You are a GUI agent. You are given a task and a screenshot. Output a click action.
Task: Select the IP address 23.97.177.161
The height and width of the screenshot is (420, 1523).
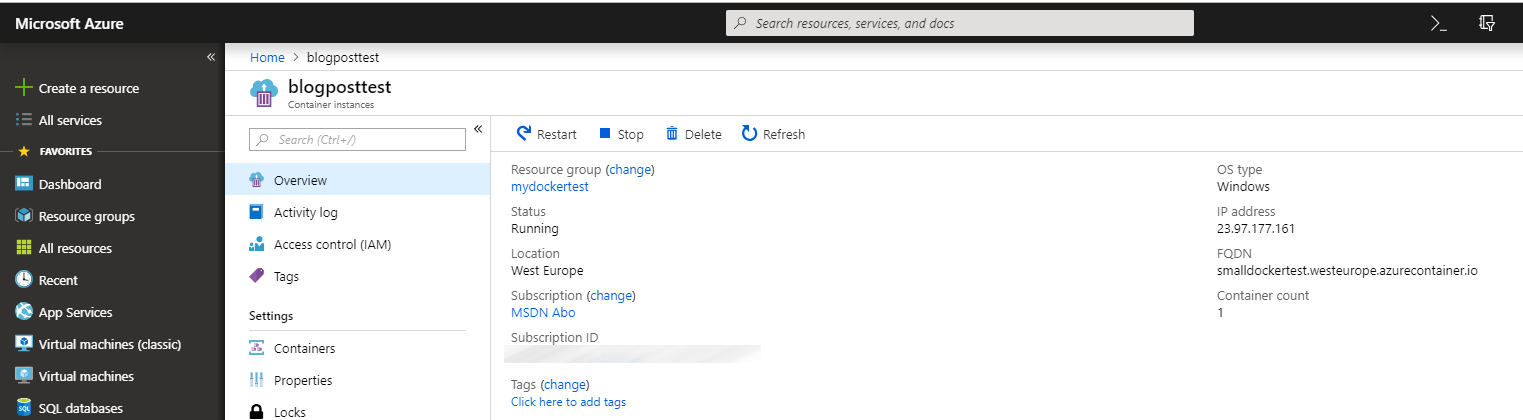click(1256, 228)
